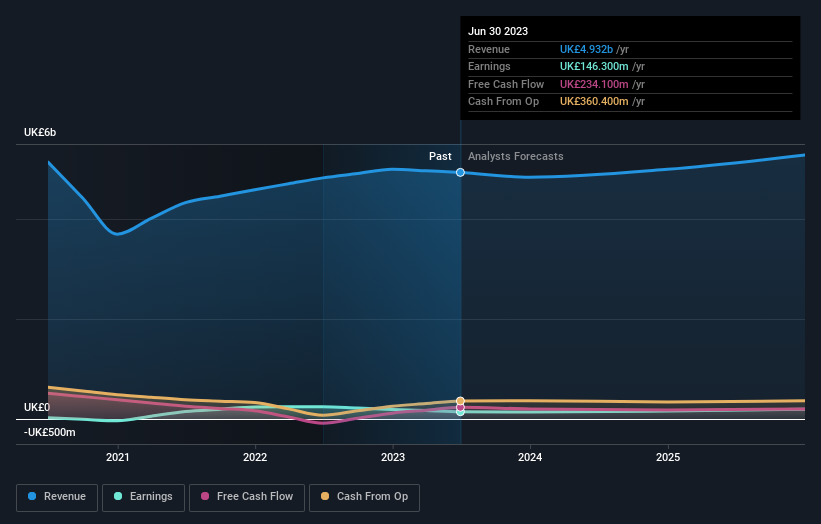Click the 2024 x-axis label
821x524 pixels.
pos(530,457)
